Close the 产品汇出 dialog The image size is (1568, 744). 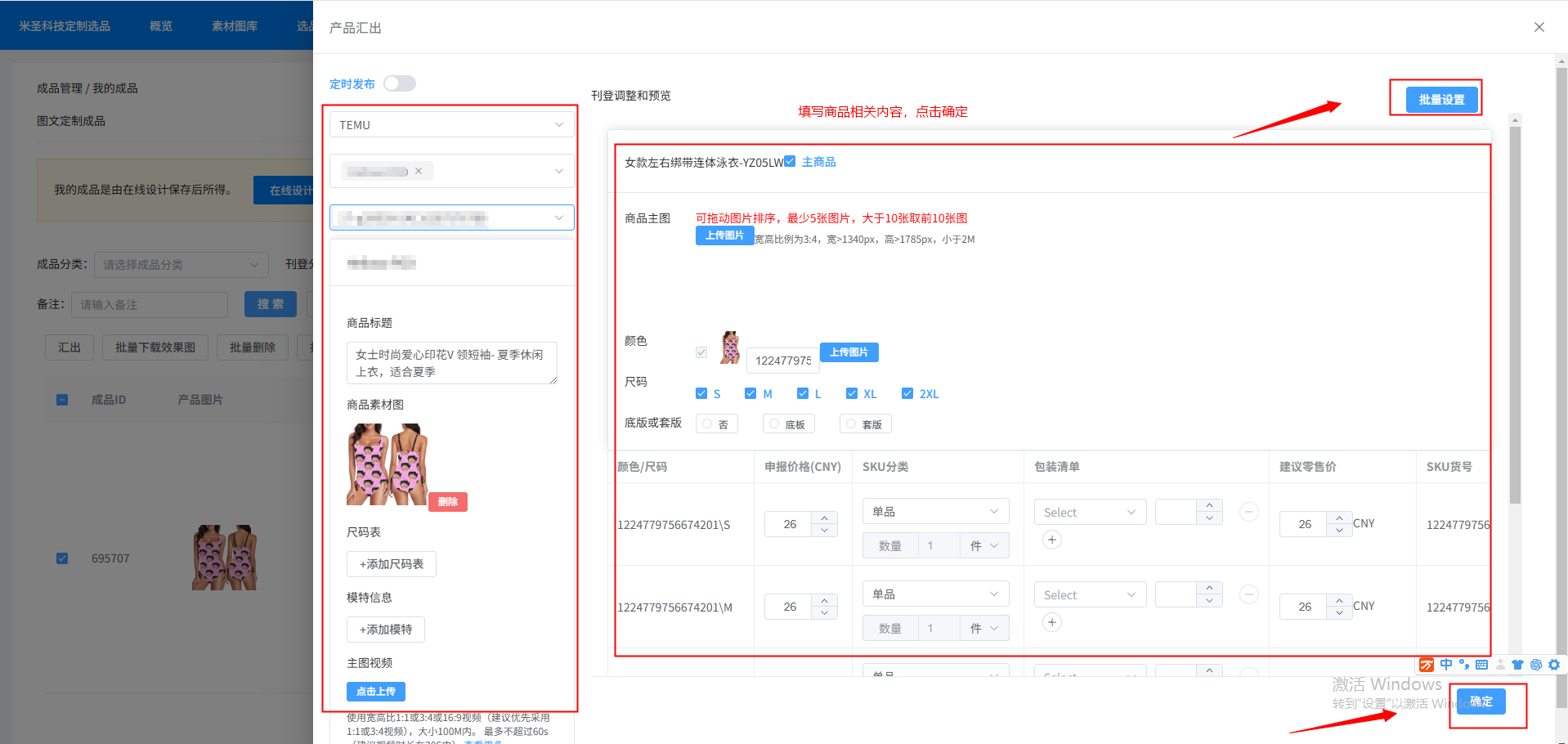[1539, 27]
